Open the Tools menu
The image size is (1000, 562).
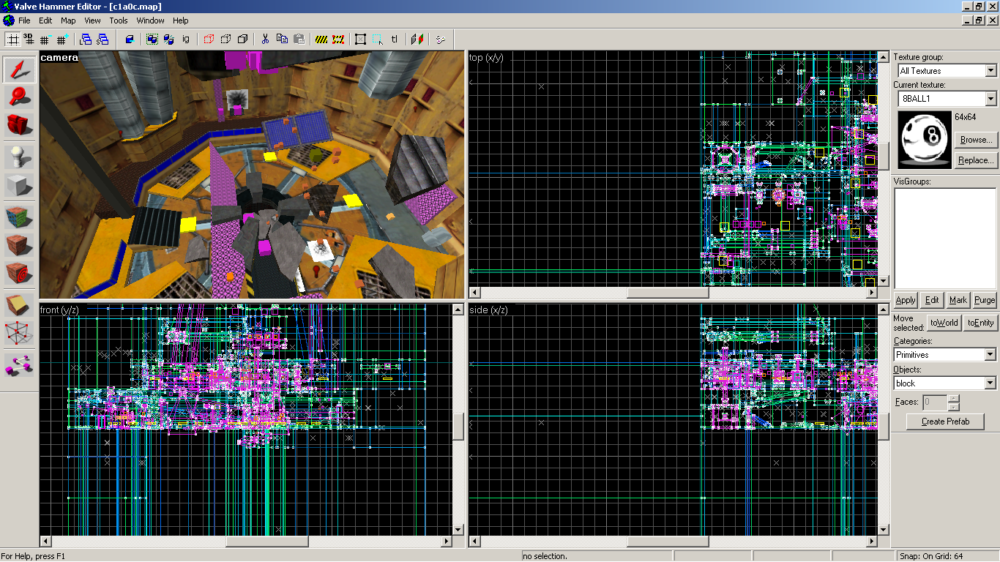118,20
